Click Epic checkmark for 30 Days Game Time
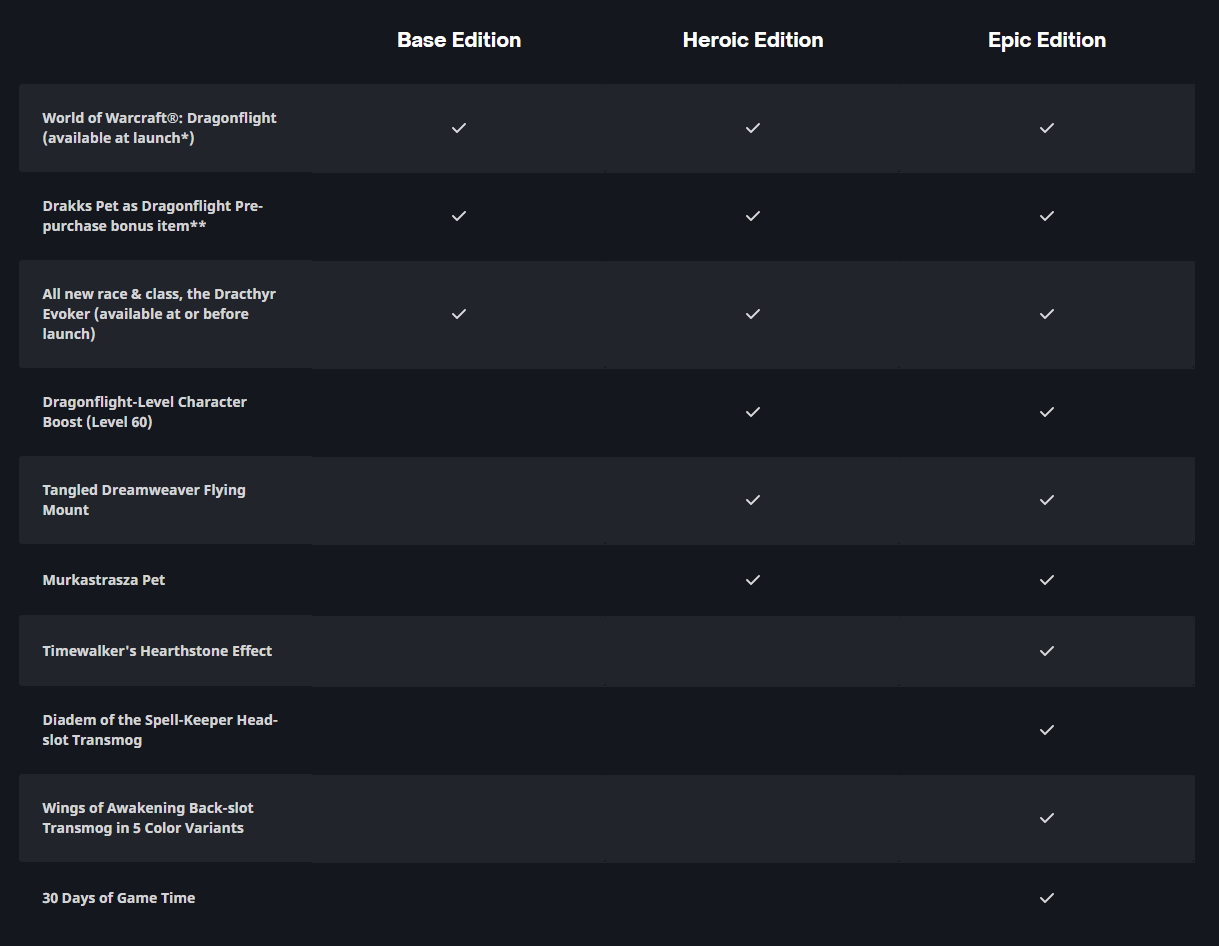The width and height of the screenshot is (1219, 946). pos(1047,898)
